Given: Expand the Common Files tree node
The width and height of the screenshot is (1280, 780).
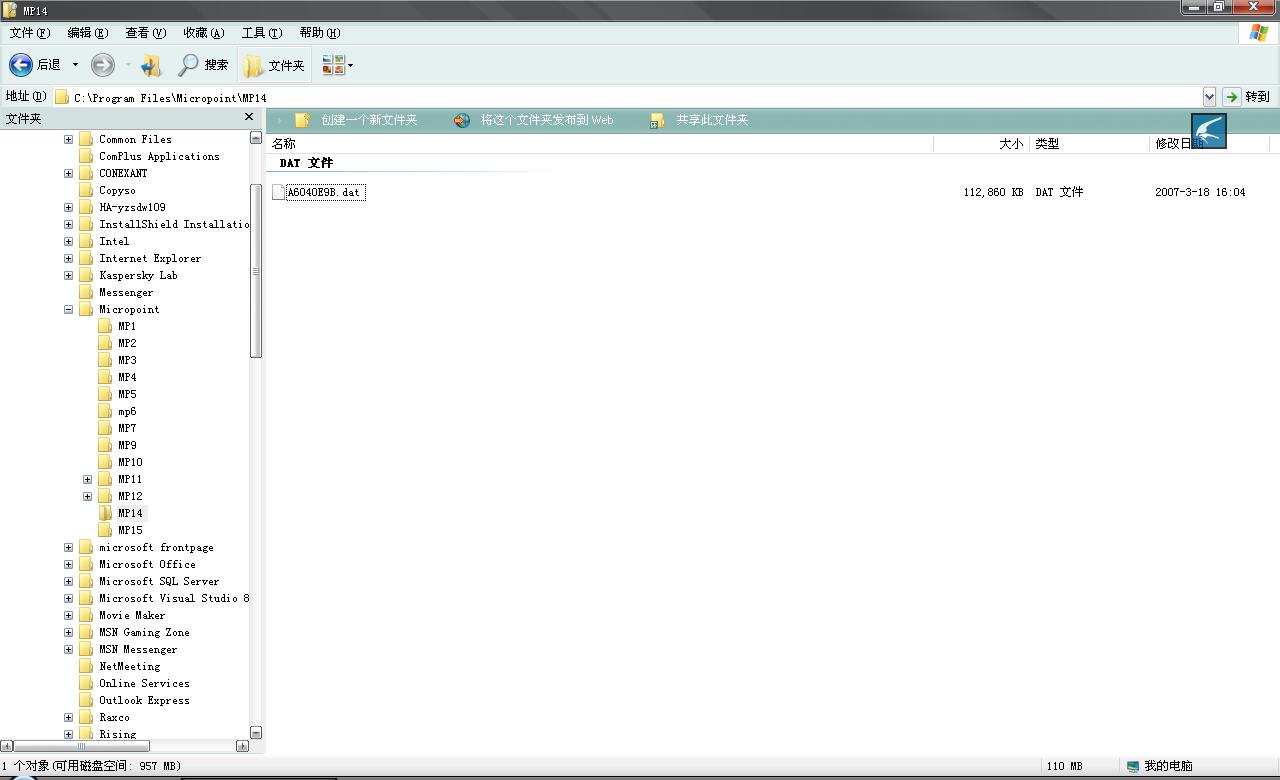Looking at the screenshot, I should tap(69, 139).
